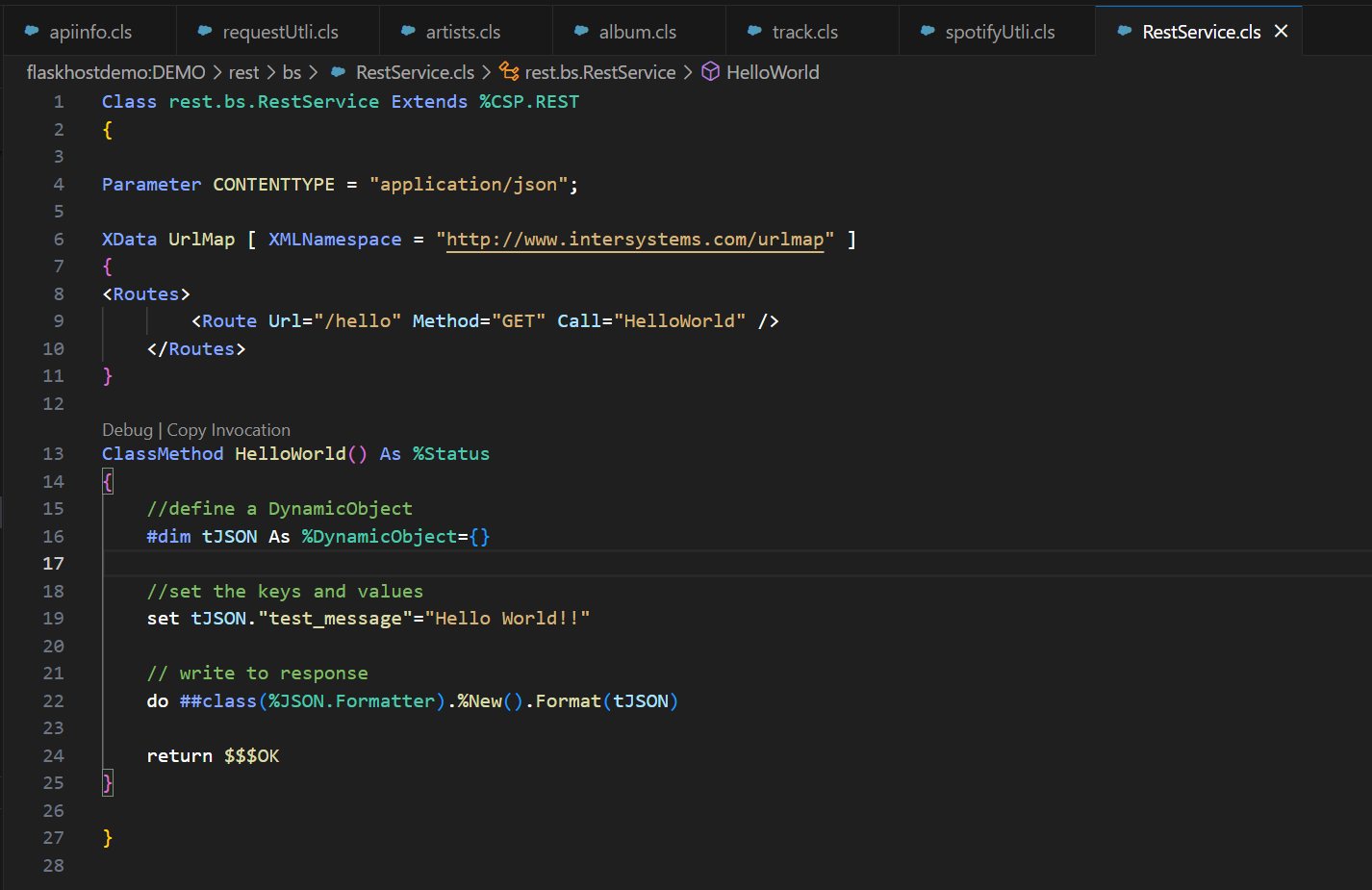Viewport: 1372px width, 890px height.
Task: Open the artists.cls tab
Action: click(467, 32)
